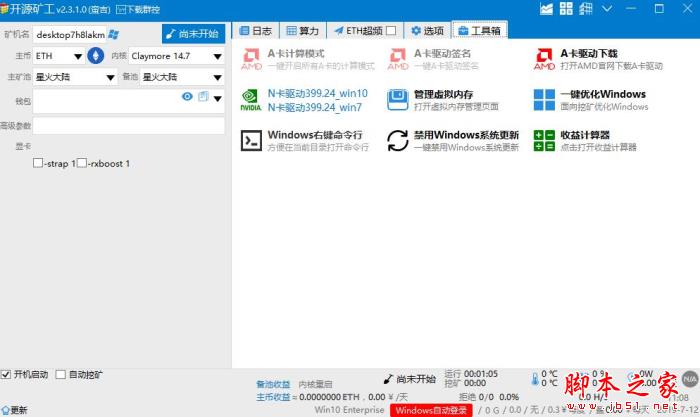Open the 主币 ETH coin dropdown
The height and width of the screenshot is (417, 700).
tap(59, 56)
